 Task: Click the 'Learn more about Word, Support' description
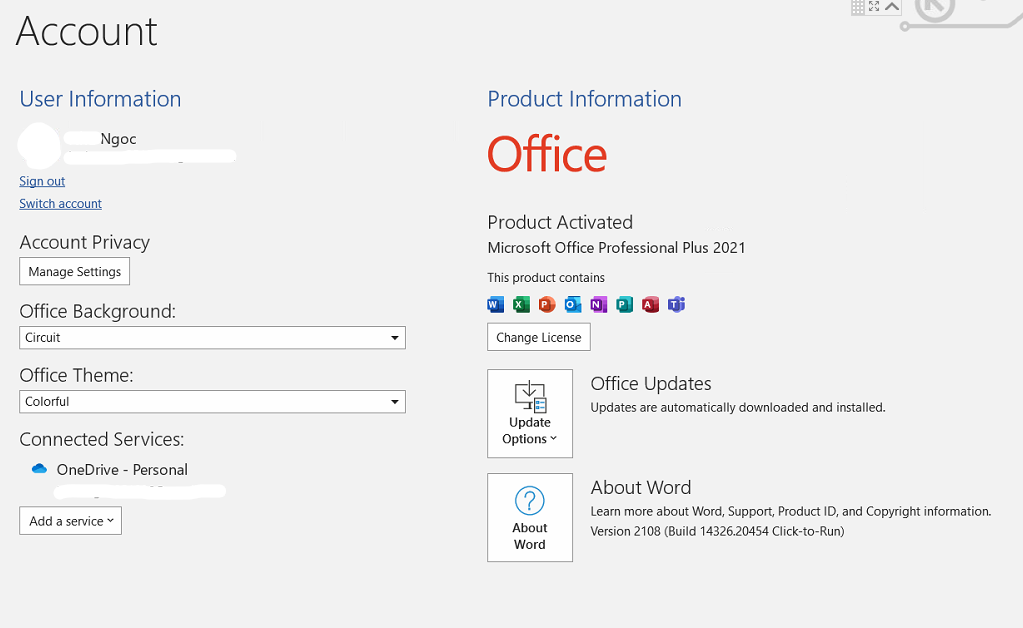tap(791, 511)
